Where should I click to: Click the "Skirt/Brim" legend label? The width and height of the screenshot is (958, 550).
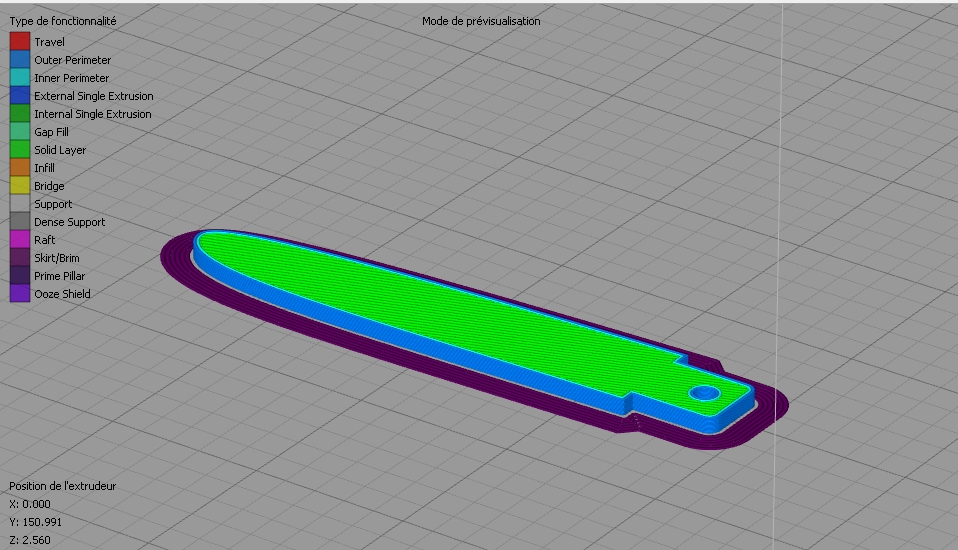(57, 258)
